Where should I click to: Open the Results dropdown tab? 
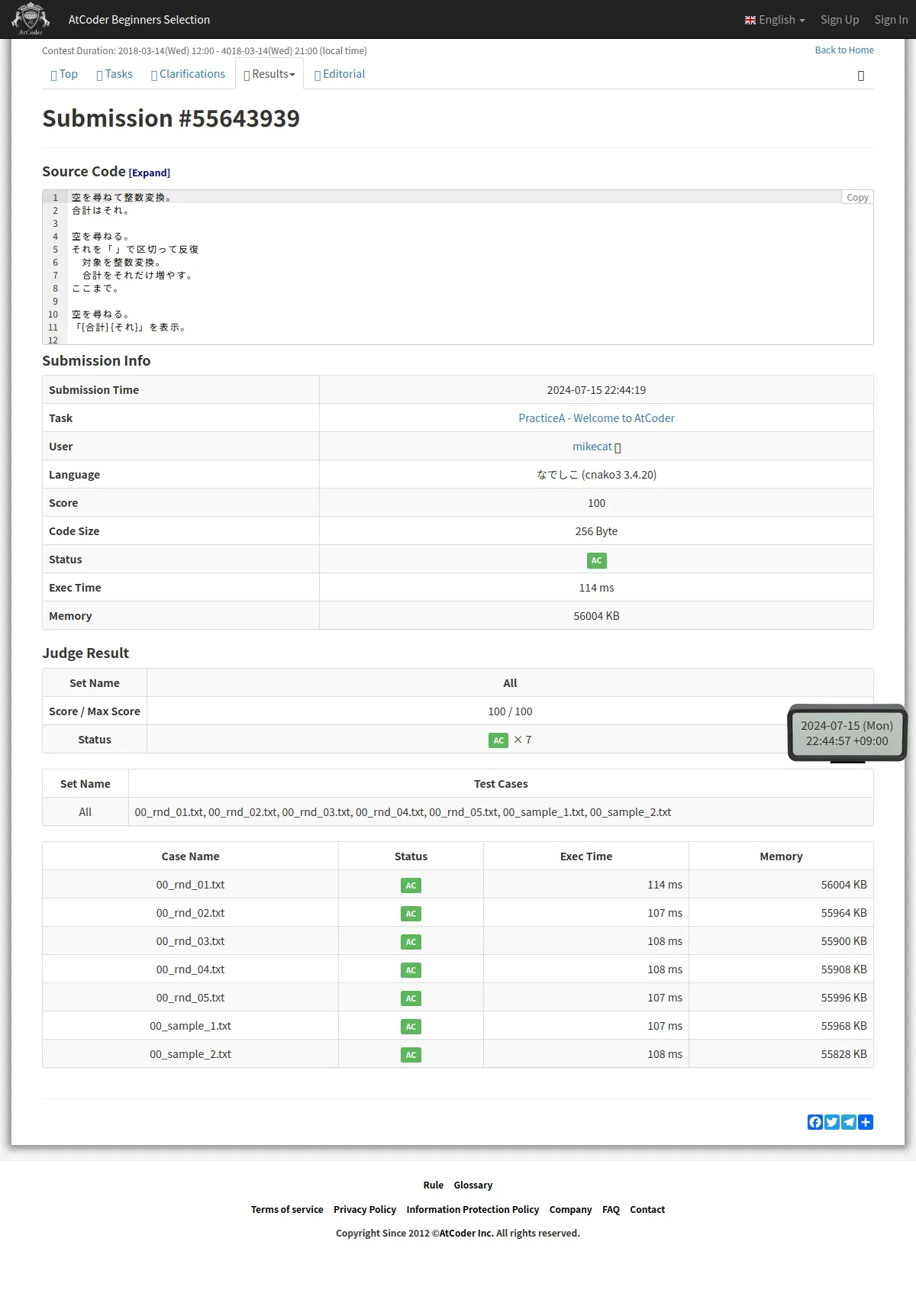pyautogui.click(x=269, y=74)
